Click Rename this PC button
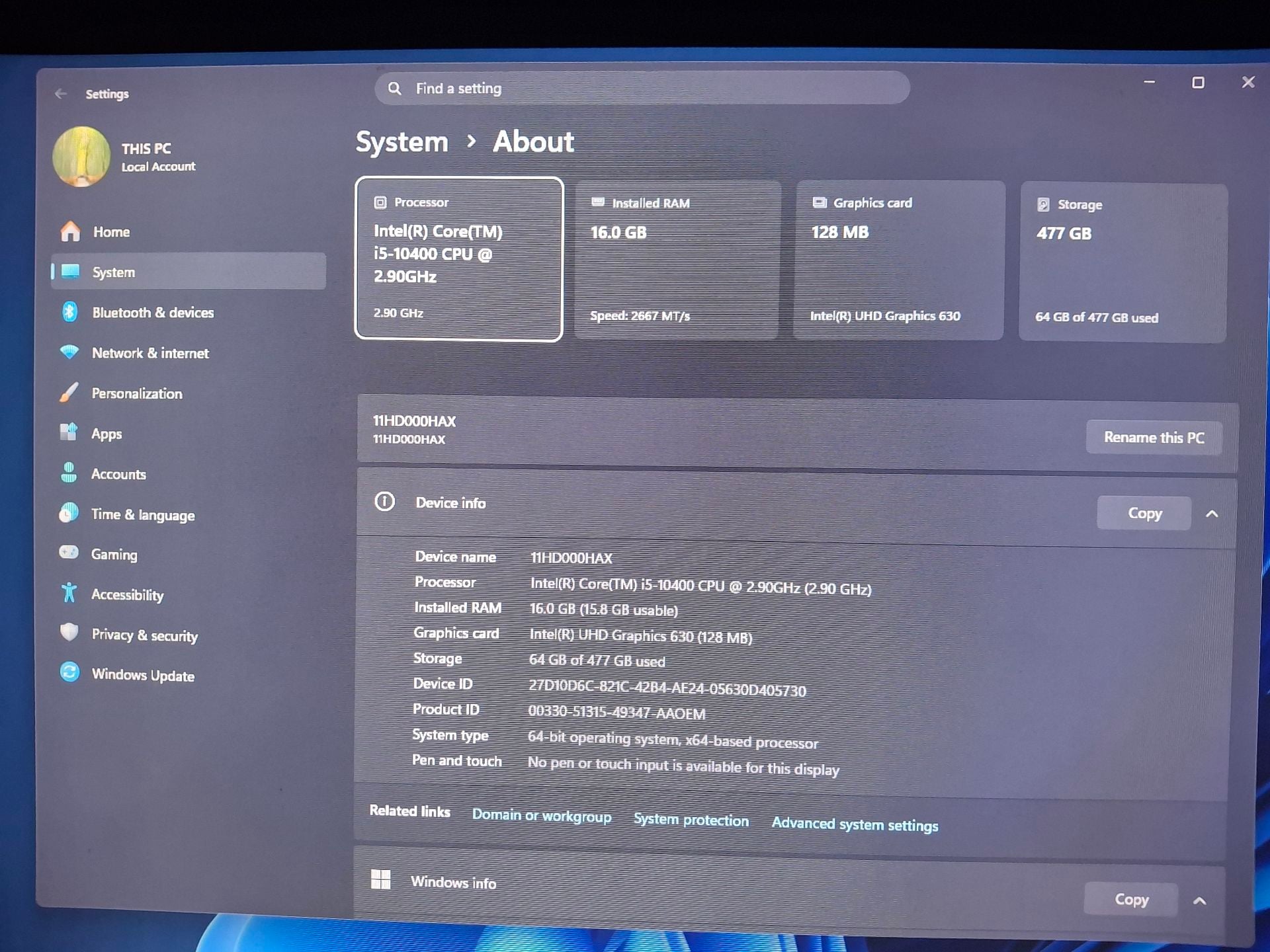This screenshot has height=952, width=1270. [1154, 437]
